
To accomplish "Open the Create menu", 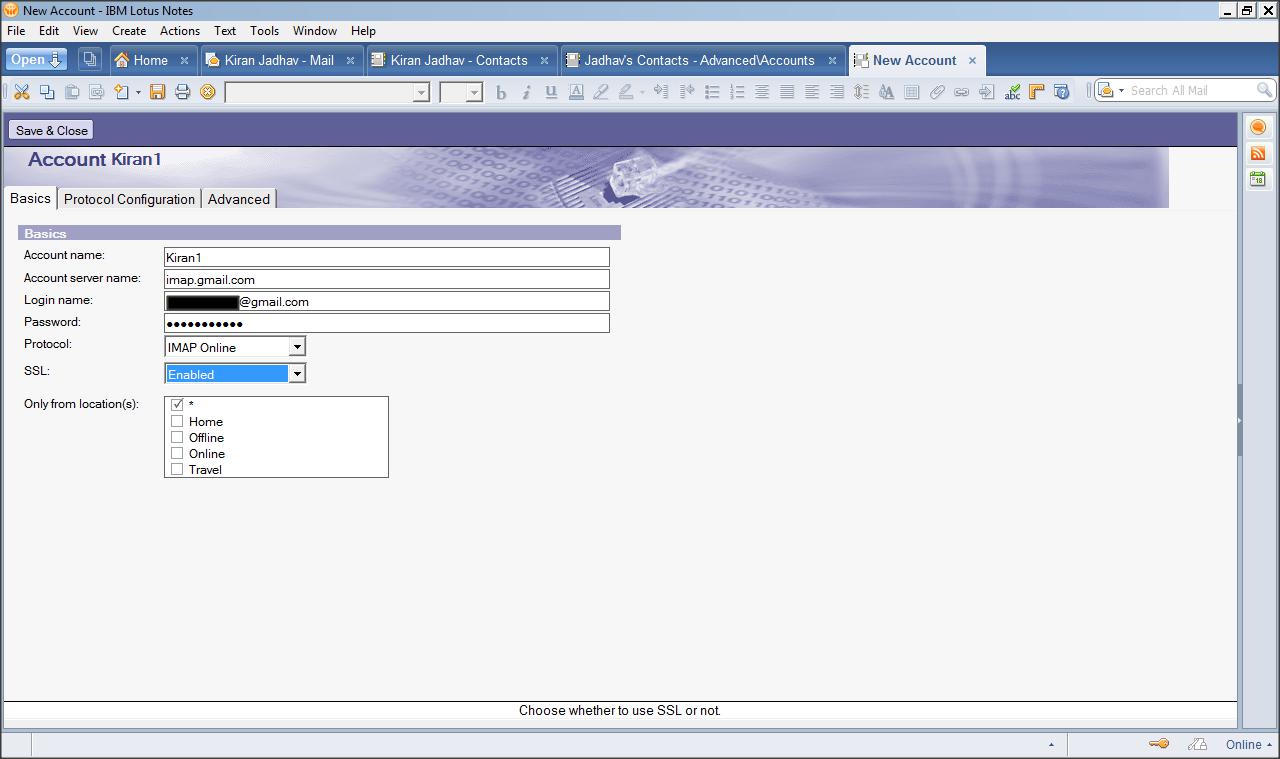I will tap(129, 31).
